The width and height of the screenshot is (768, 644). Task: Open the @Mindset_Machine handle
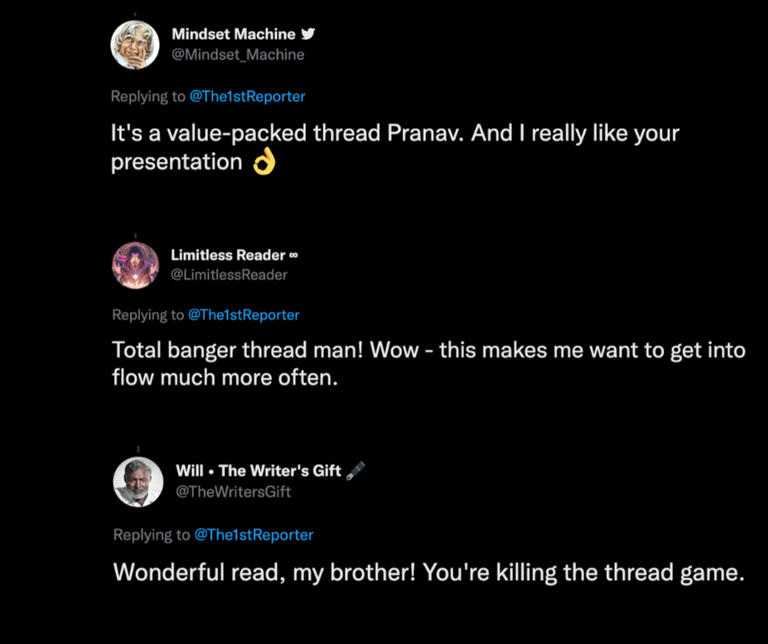pyautogui.click(x=238, y=54)
